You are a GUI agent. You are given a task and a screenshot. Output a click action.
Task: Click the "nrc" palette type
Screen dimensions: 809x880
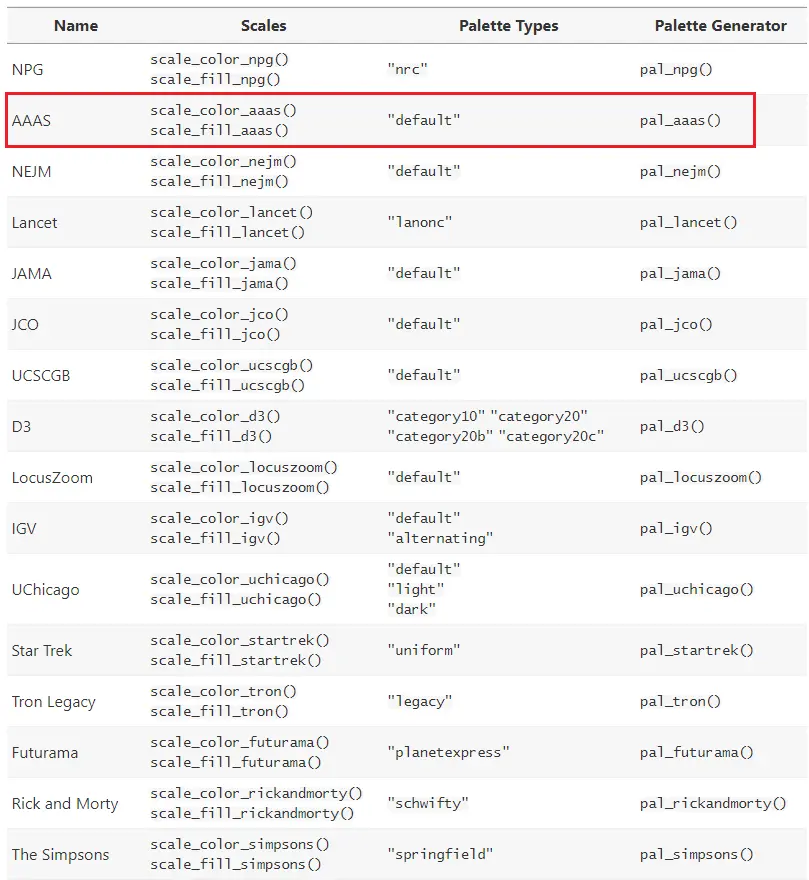click(408, 70)
